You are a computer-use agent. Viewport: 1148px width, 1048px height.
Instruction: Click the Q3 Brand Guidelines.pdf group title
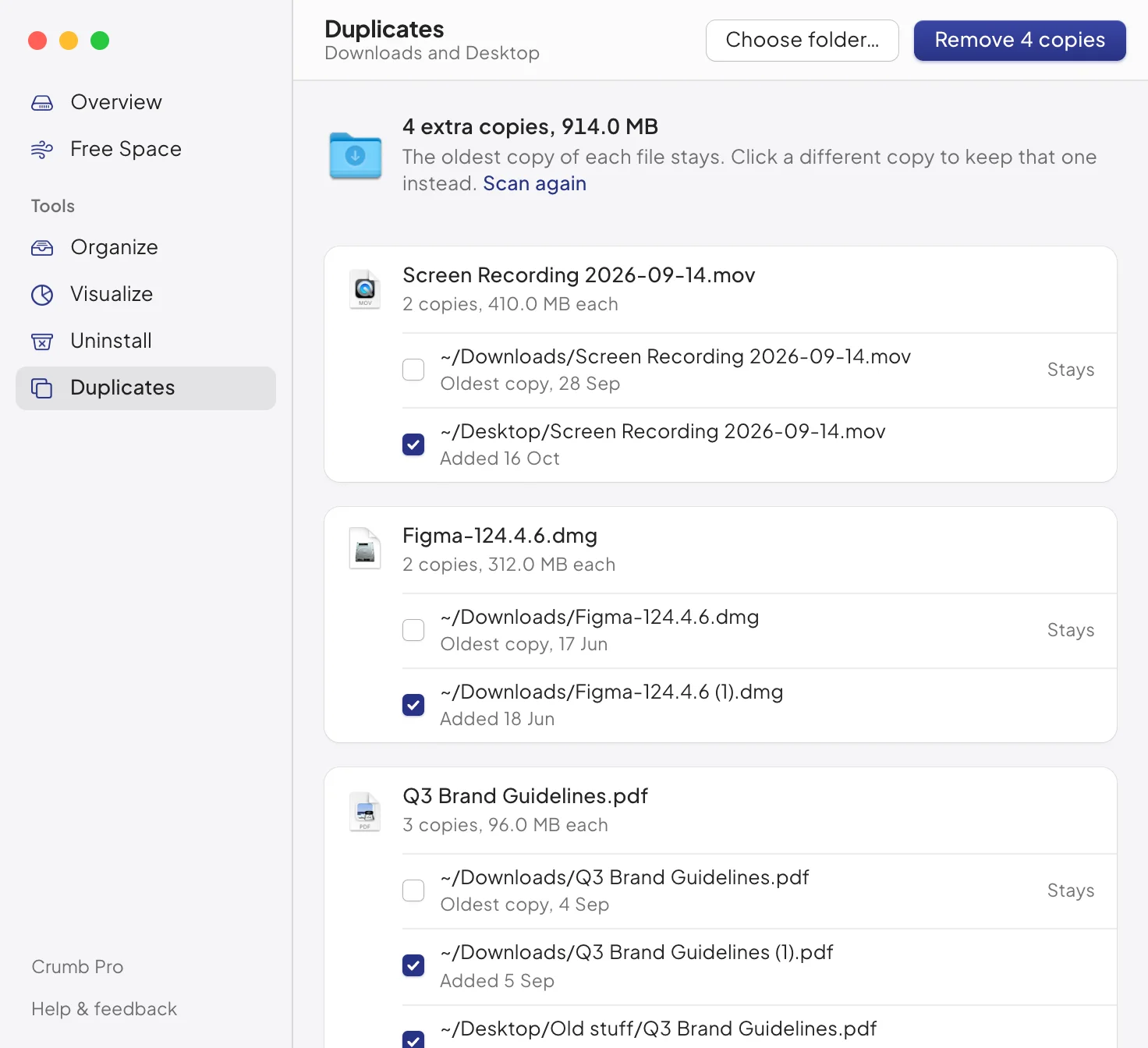525,796
